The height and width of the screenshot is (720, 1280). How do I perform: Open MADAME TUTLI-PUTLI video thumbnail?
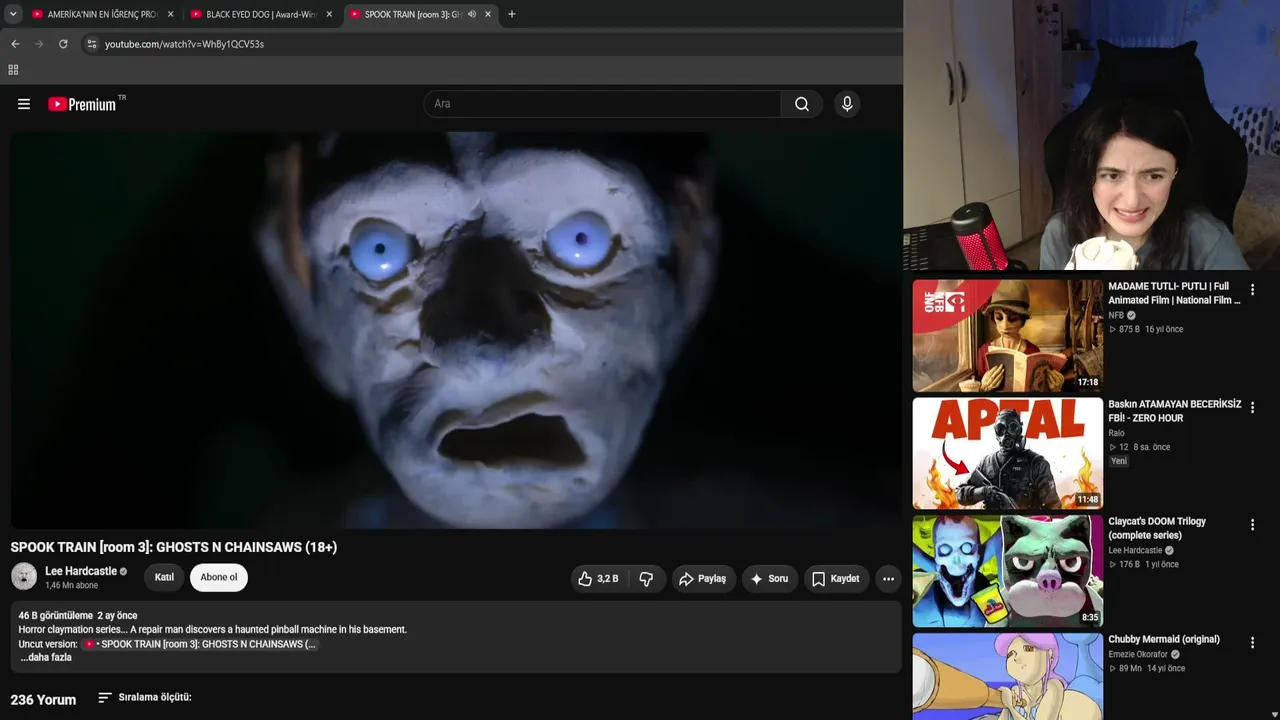click(1007, 335)
